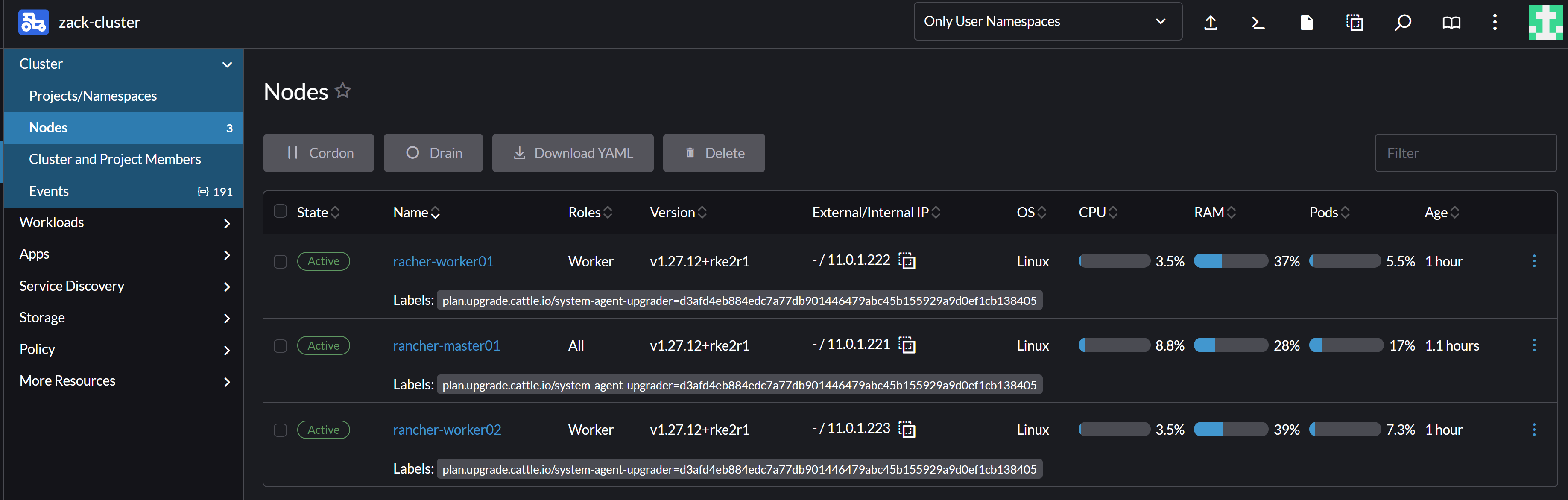Select Nodes in the sidebar
This screenshot has height=500, width=1568.
pyautogui.click(x=123, y=128)
